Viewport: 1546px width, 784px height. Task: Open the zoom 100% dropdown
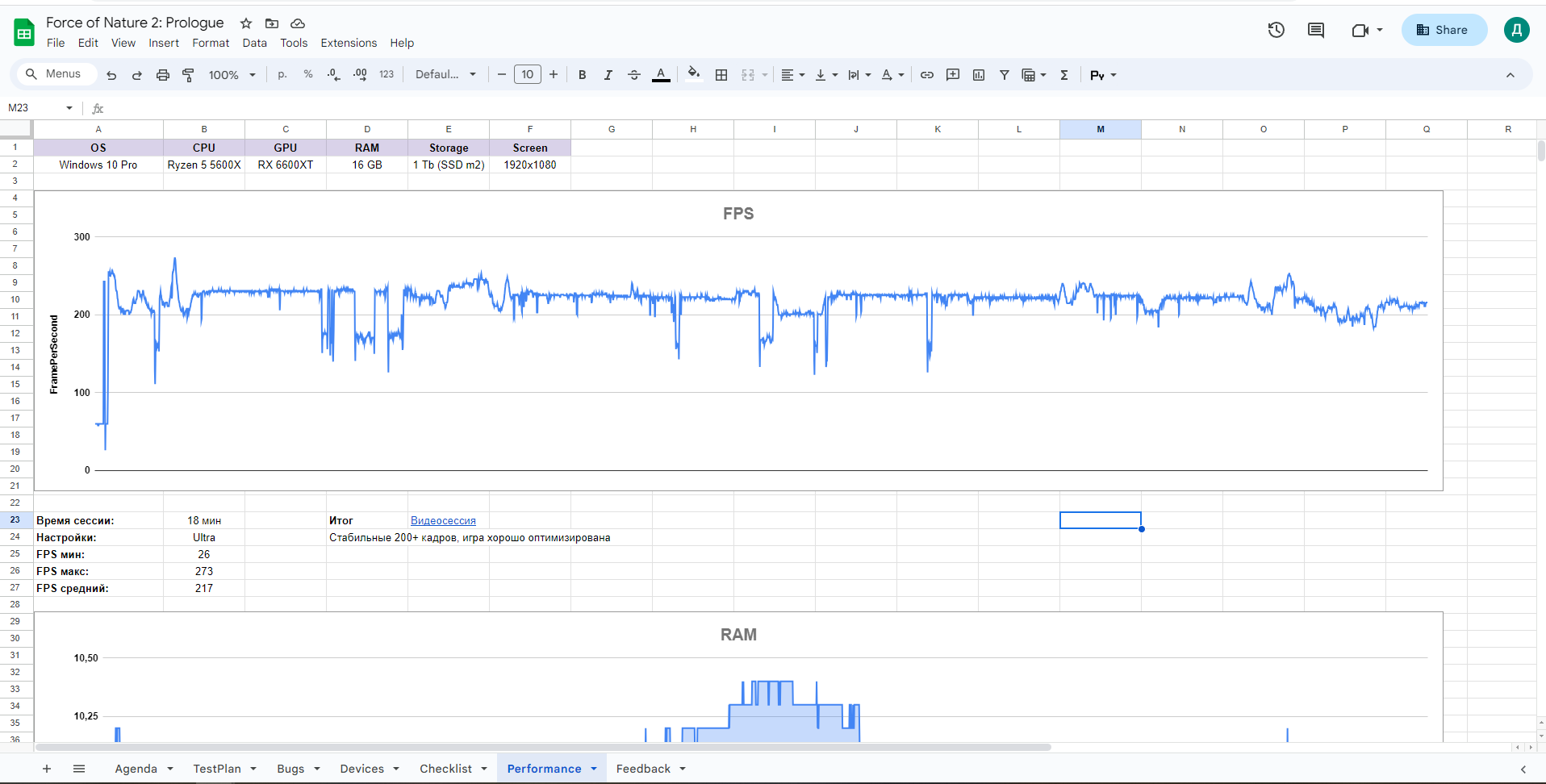[232, 75]
